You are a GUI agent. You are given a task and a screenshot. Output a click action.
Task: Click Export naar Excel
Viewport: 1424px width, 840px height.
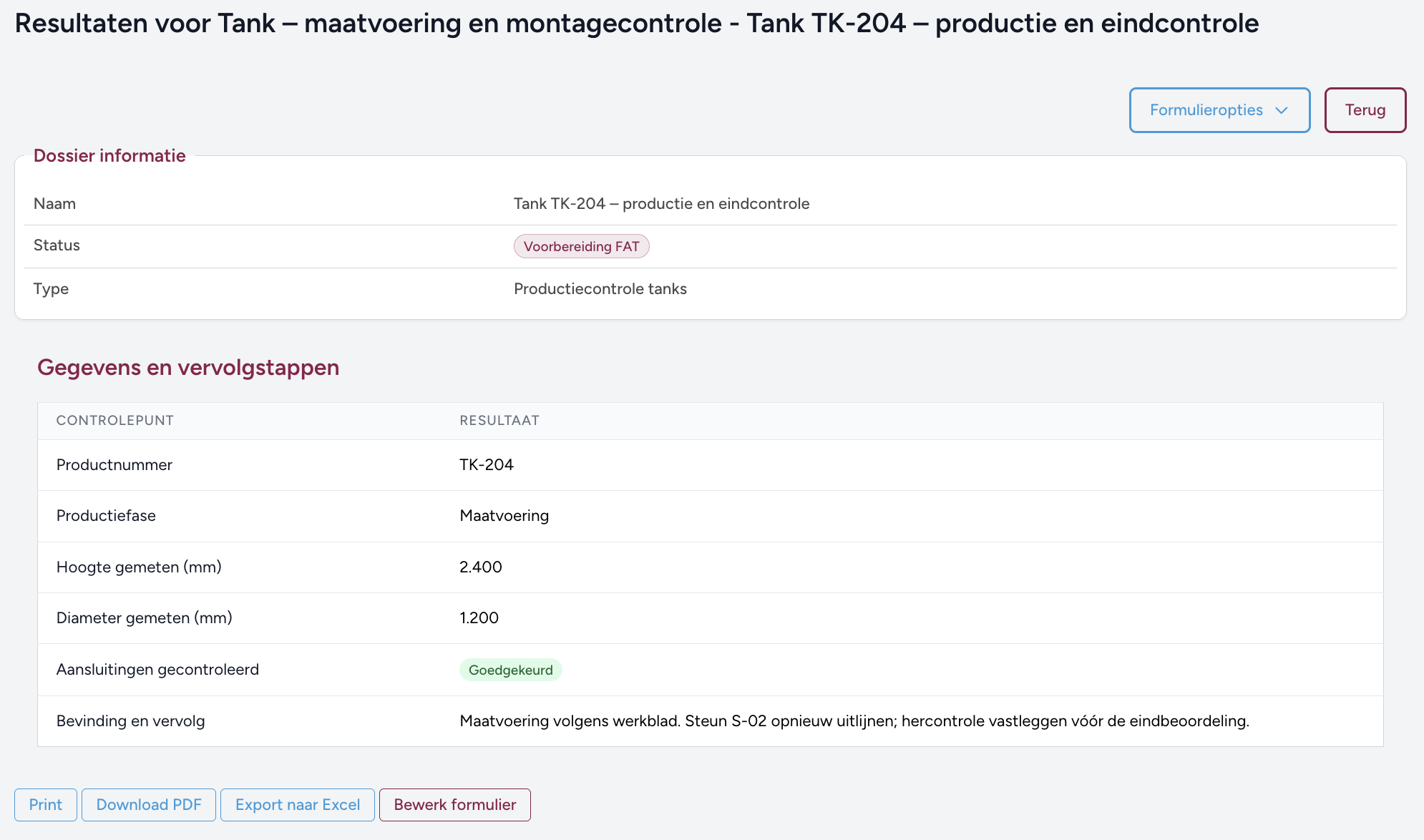click(298, 804)
